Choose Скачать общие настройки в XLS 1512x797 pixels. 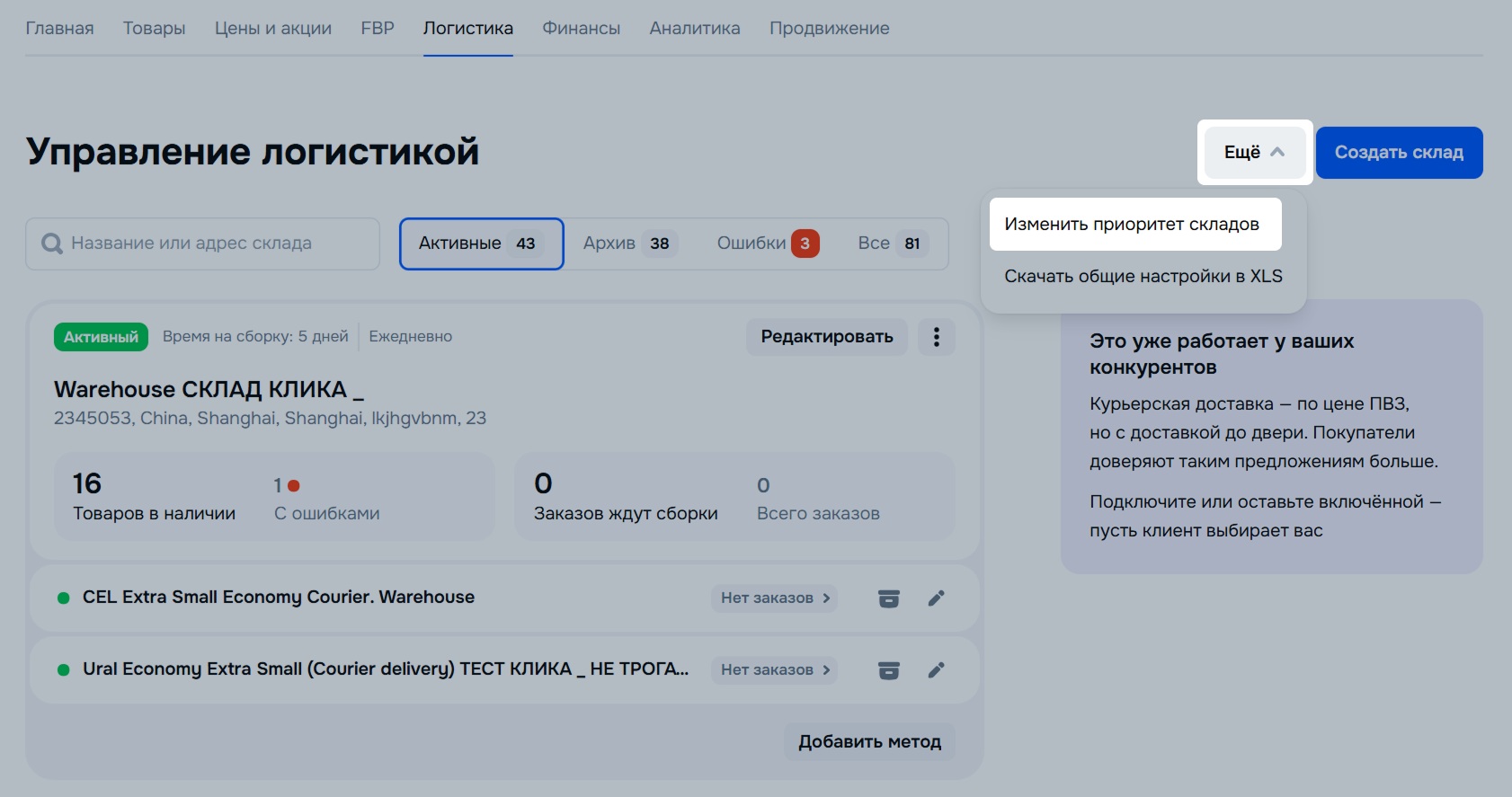coord(1143,277)
